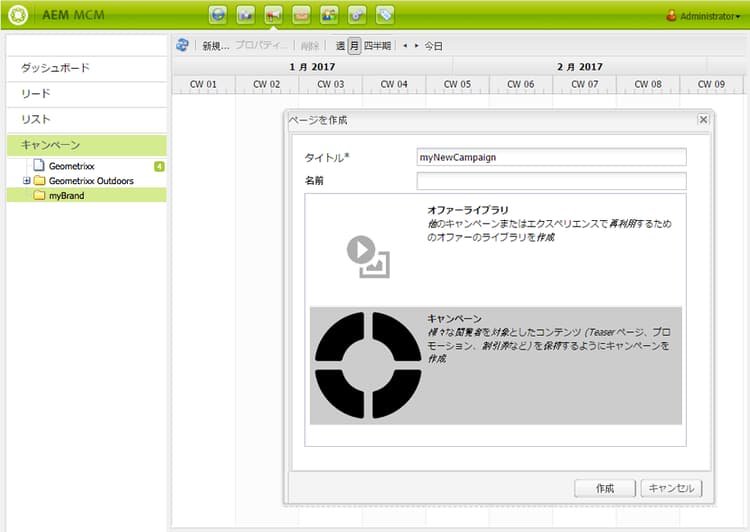The image size is (750, 532).
Task: Click the キャンセル button
Action: click(671, 488)
